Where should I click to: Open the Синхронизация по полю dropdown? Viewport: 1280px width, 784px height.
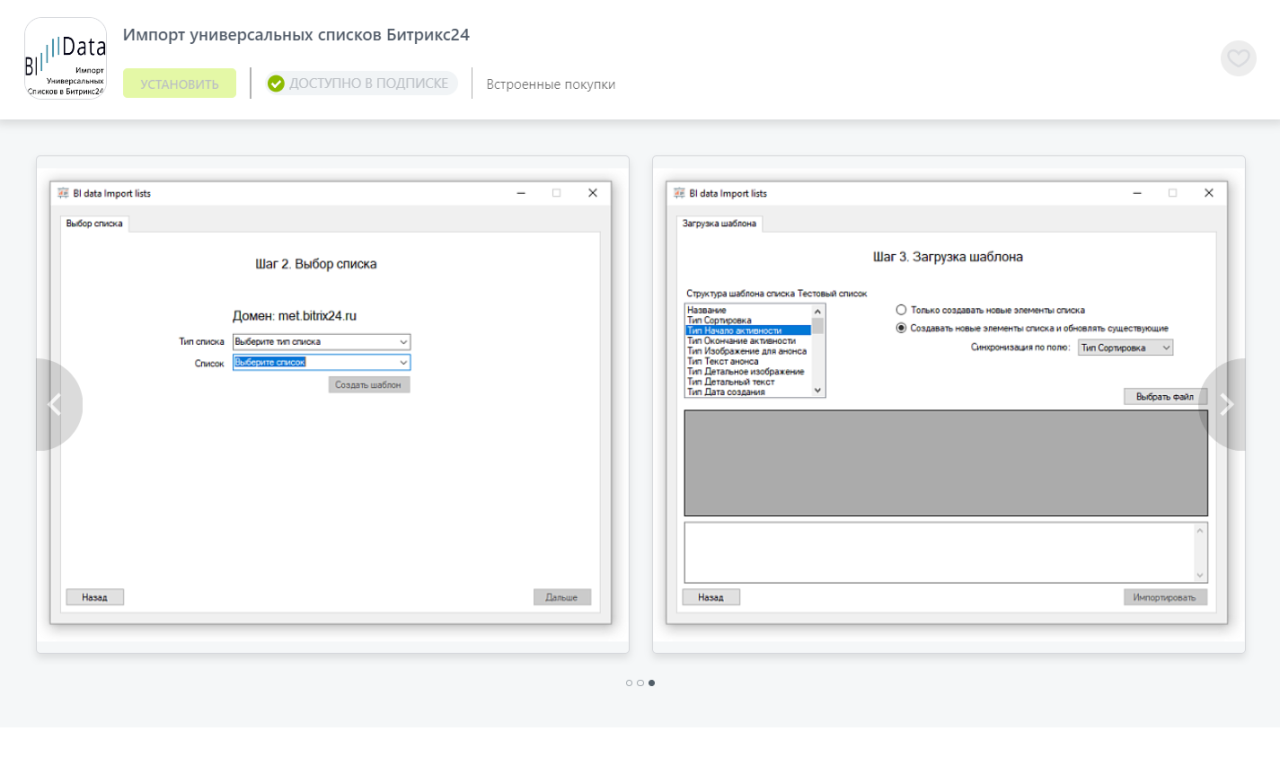click(x=1125, y=347)
